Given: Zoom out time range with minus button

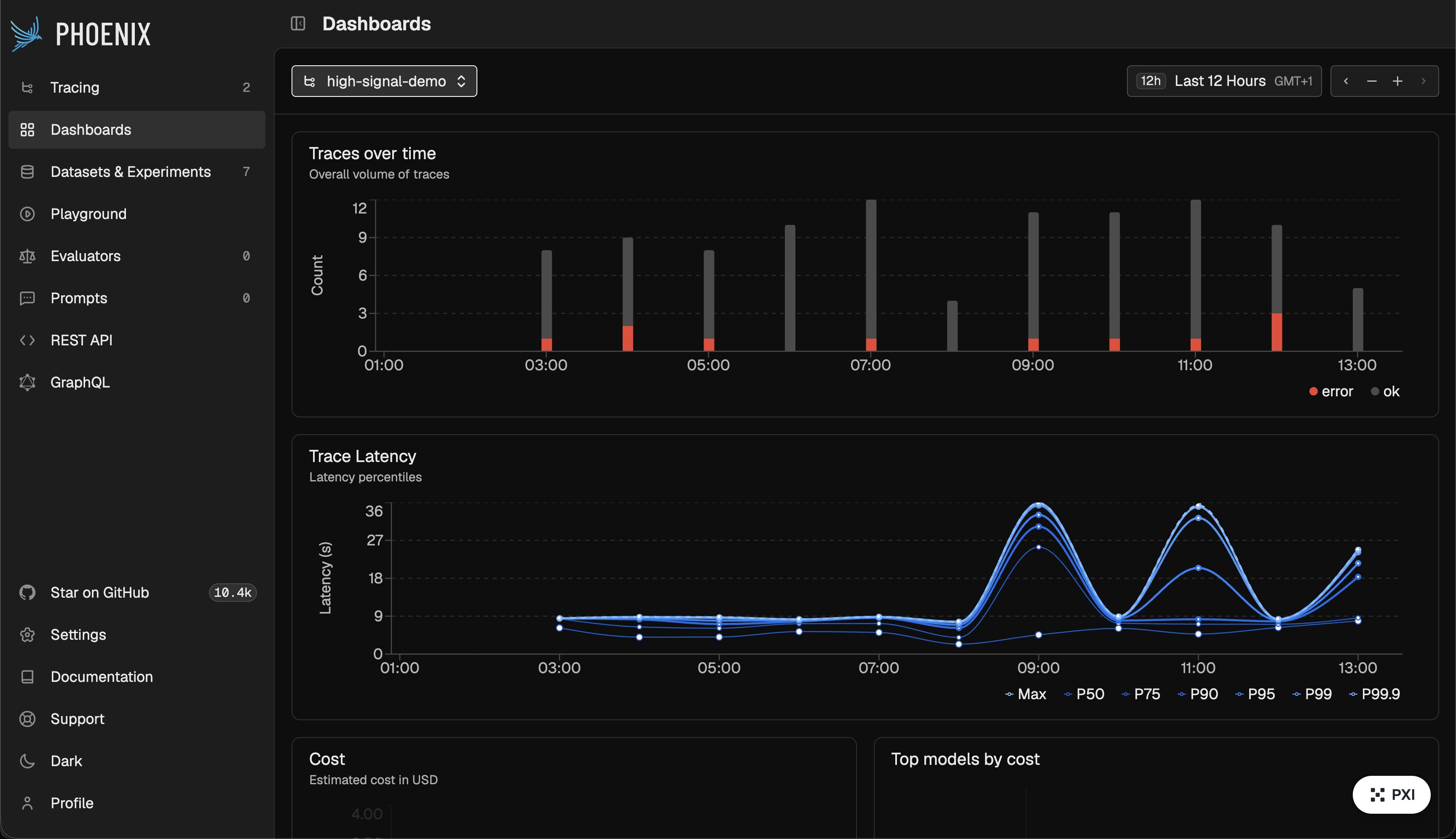Looking at the screenshot, I should (1372, 81).
